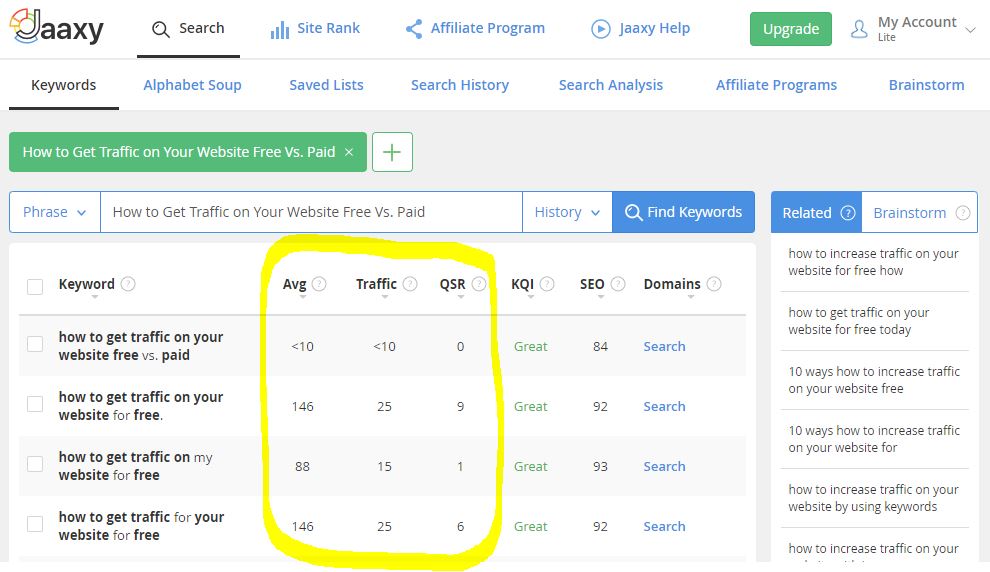Toggle the select-all keywords checkbox in header
This screenshot has width=990, height=572.
point(35,287)
